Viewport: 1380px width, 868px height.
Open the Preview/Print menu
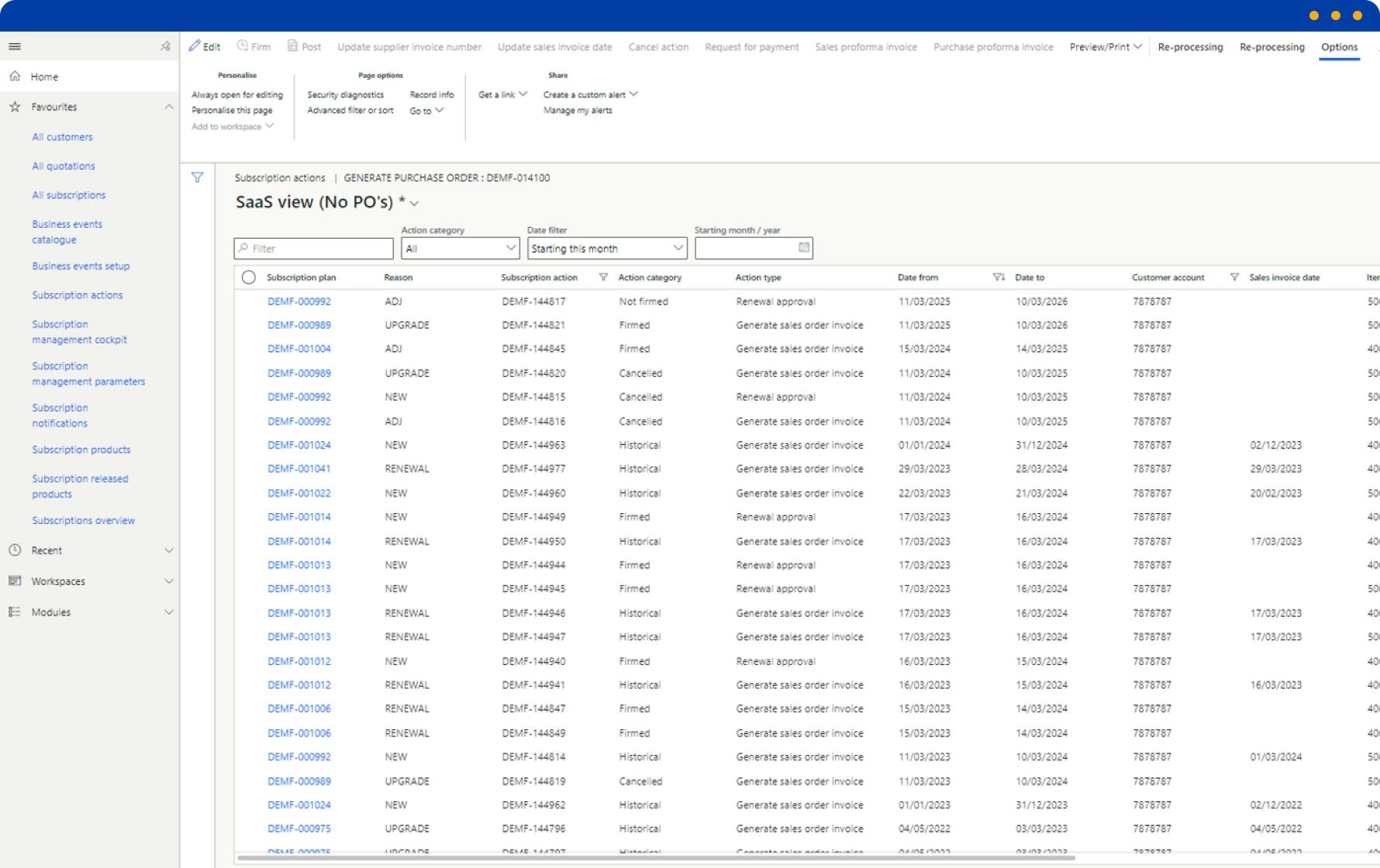[1105, 46]
